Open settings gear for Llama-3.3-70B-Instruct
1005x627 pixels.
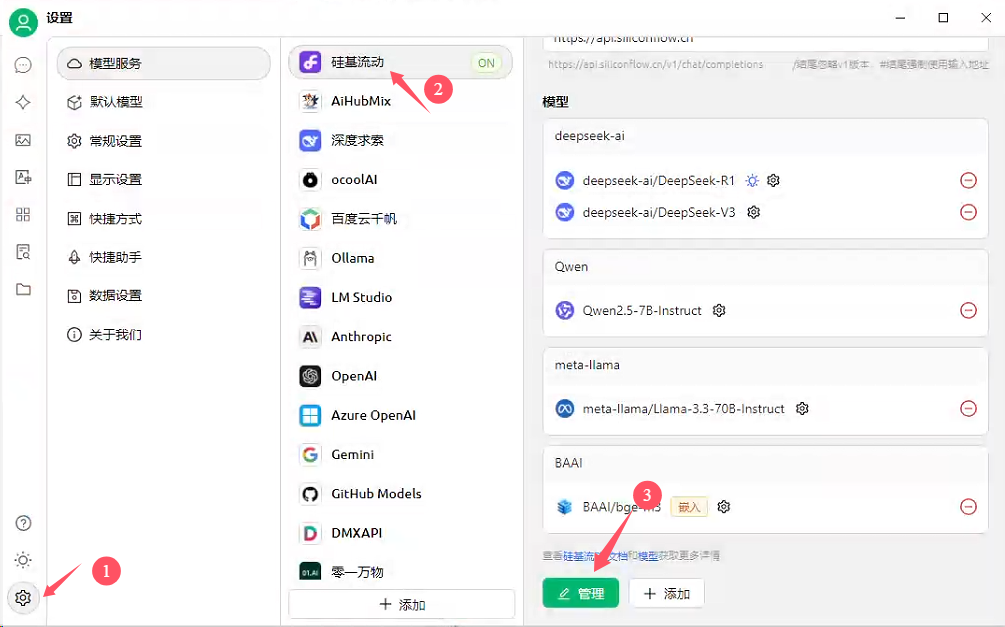802,408
